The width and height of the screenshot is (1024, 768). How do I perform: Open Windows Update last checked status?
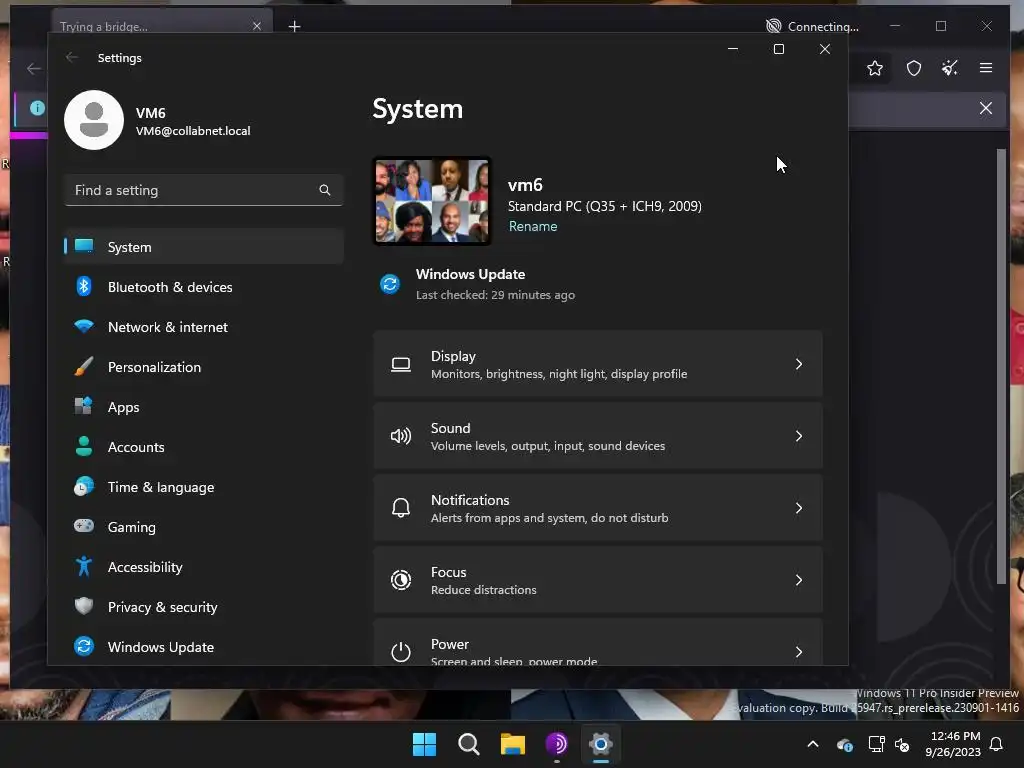coord(495,295)
